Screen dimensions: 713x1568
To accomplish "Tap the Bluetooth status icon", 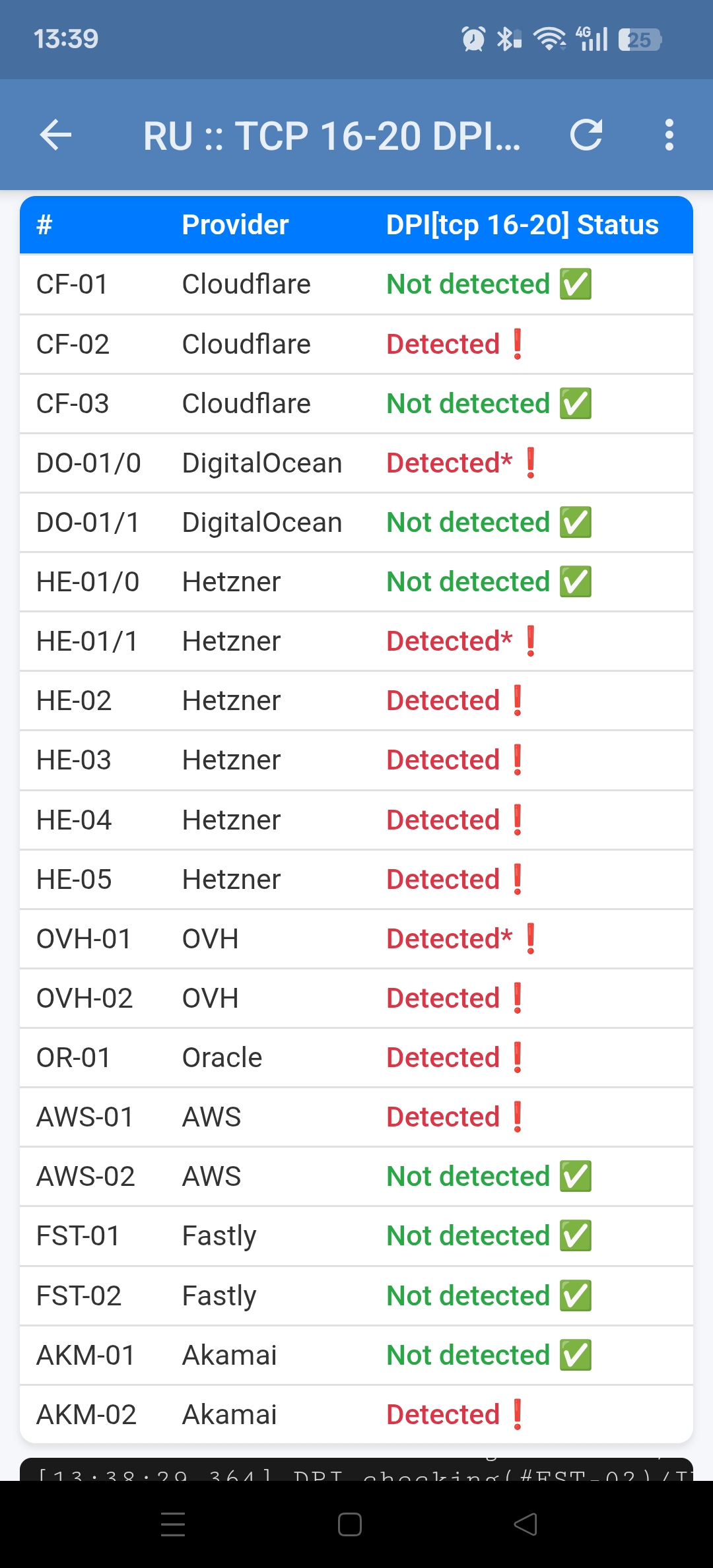I will coord(508,39).
